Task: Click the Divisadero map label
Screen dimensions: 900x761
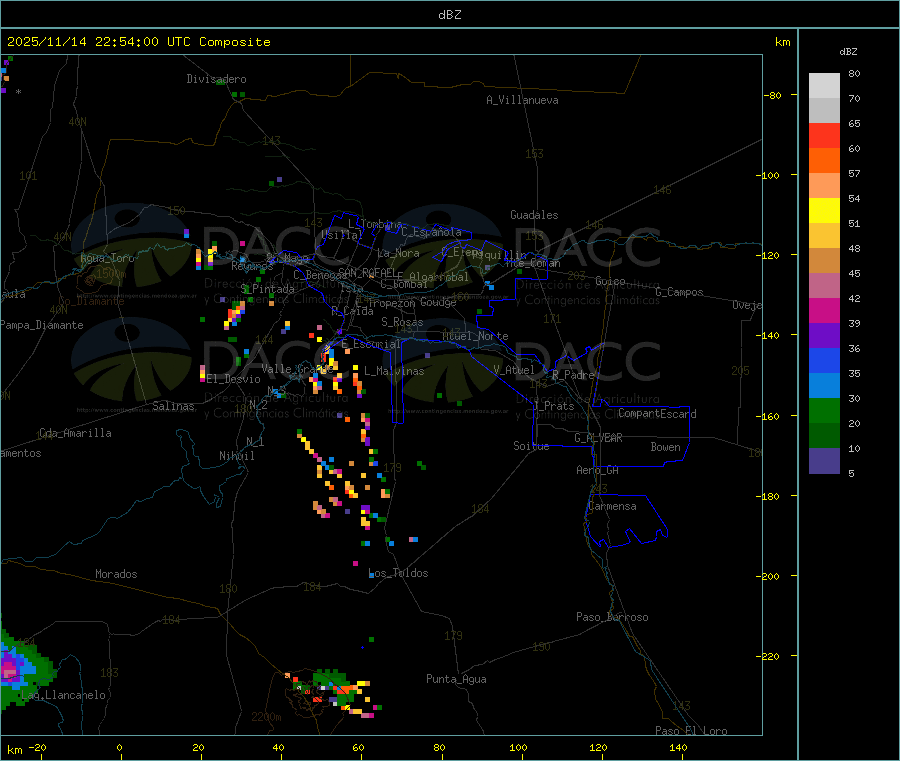Action: click(x=216, y=79)
